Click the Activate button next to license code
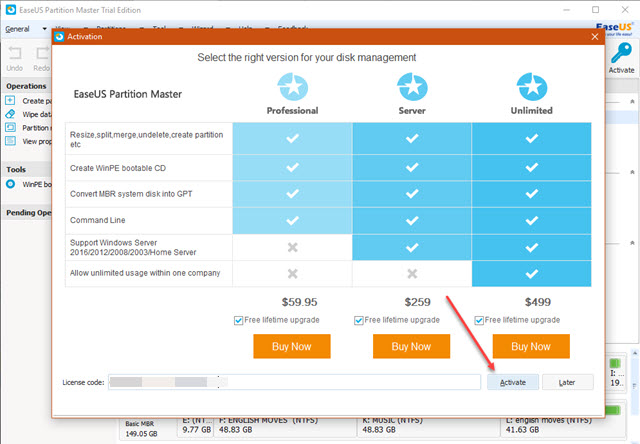 pyautogui.click(x=513, y=382)
